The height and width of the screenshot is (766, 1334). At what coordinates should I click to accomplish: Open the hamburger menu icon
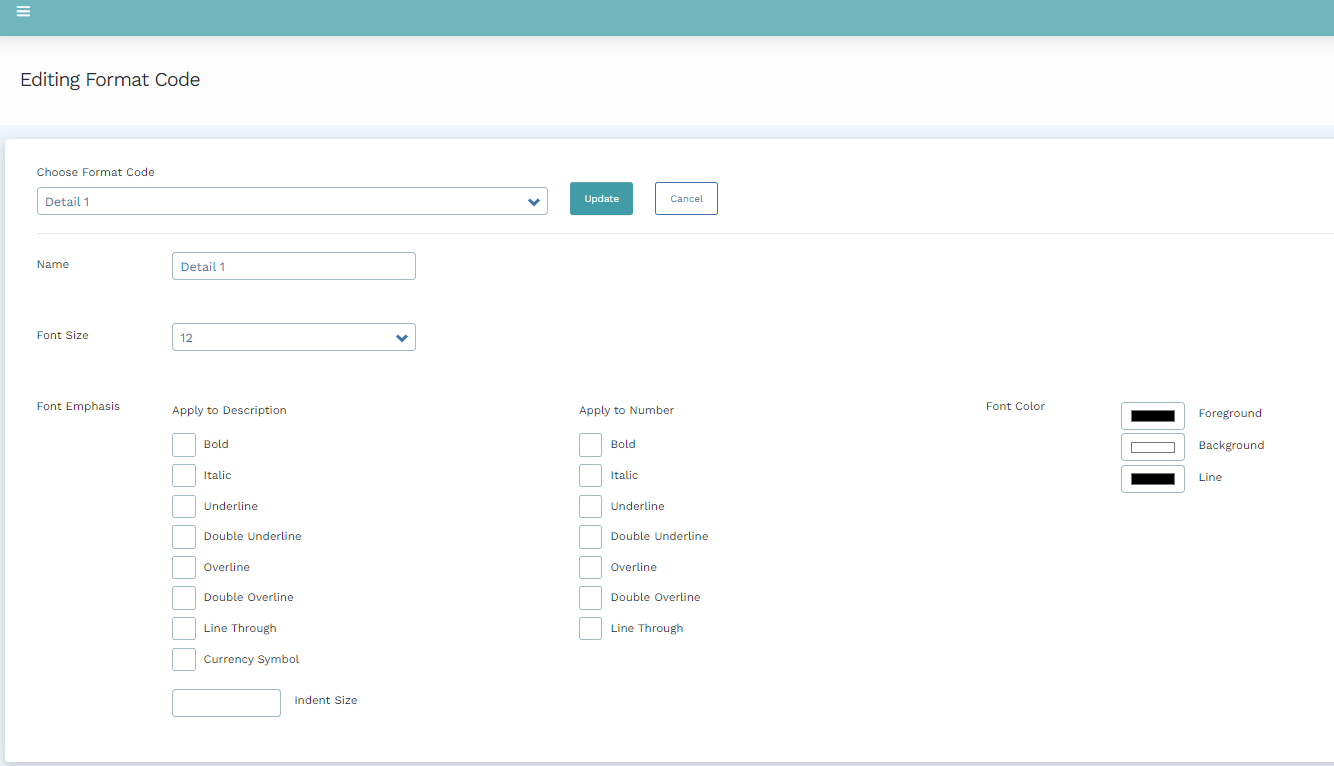[23, 12]
